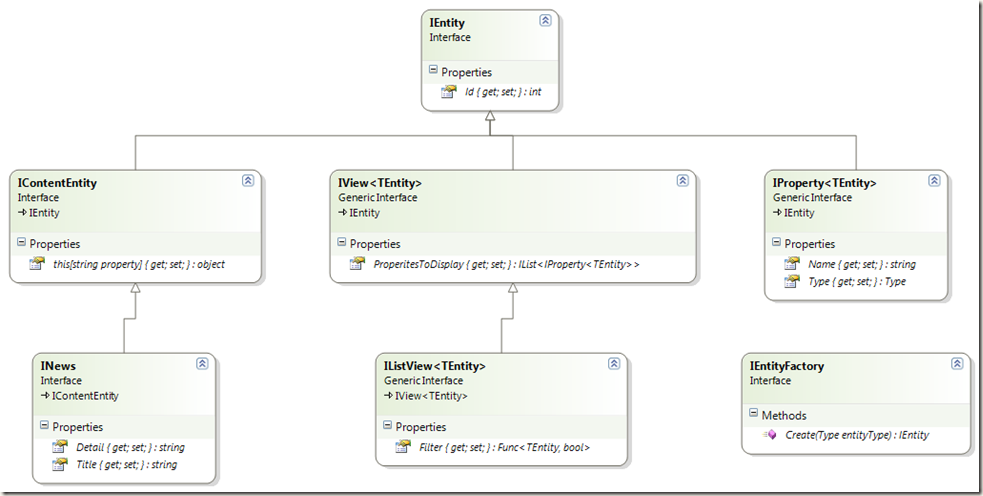Click the inheritance arrowhead below IContentEntity
The height and width of the screenshot is (496, 983).
[x=135, y=288]
